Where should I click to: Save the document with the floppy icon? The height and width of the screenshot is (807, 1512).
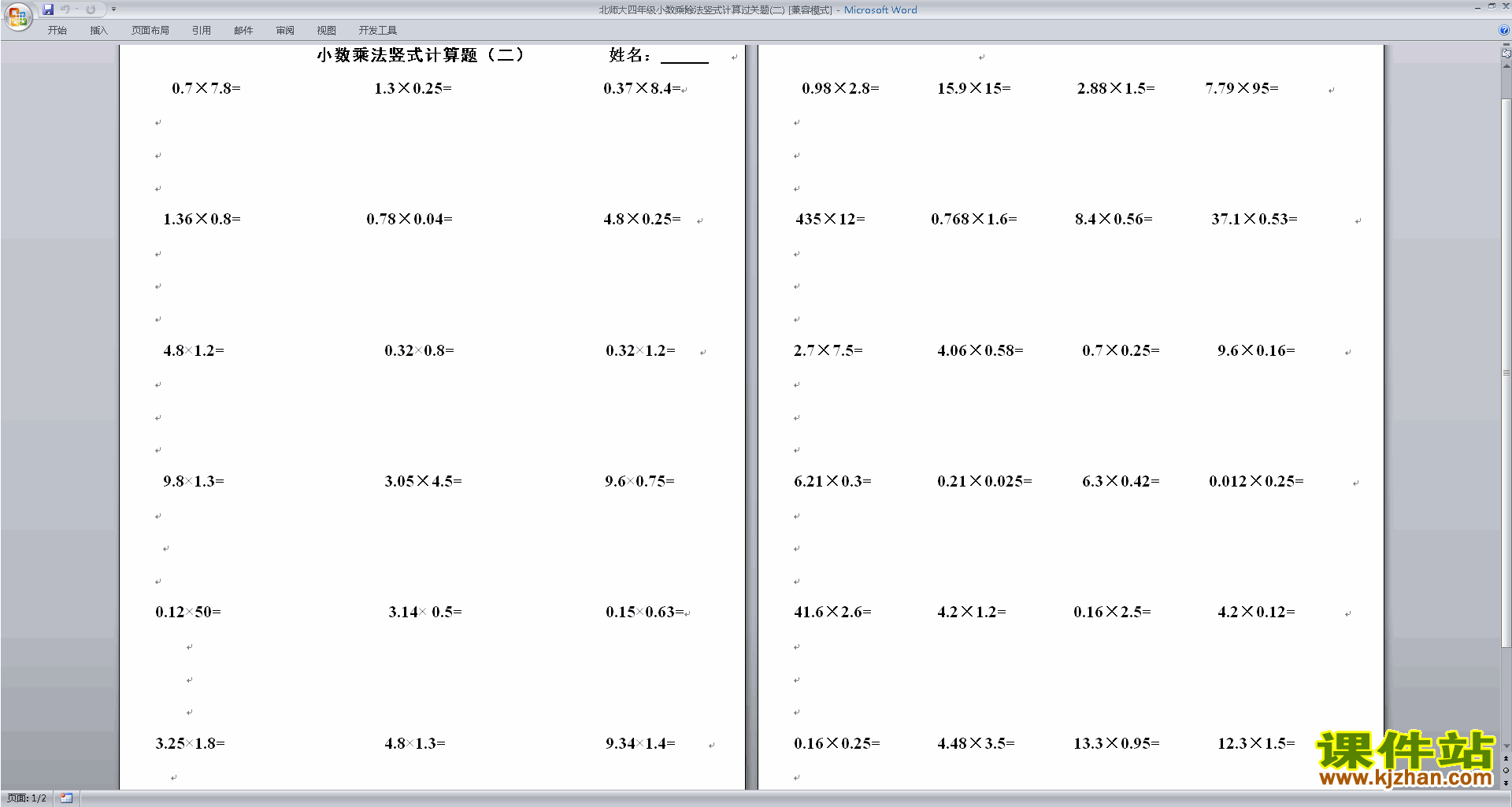48,9
